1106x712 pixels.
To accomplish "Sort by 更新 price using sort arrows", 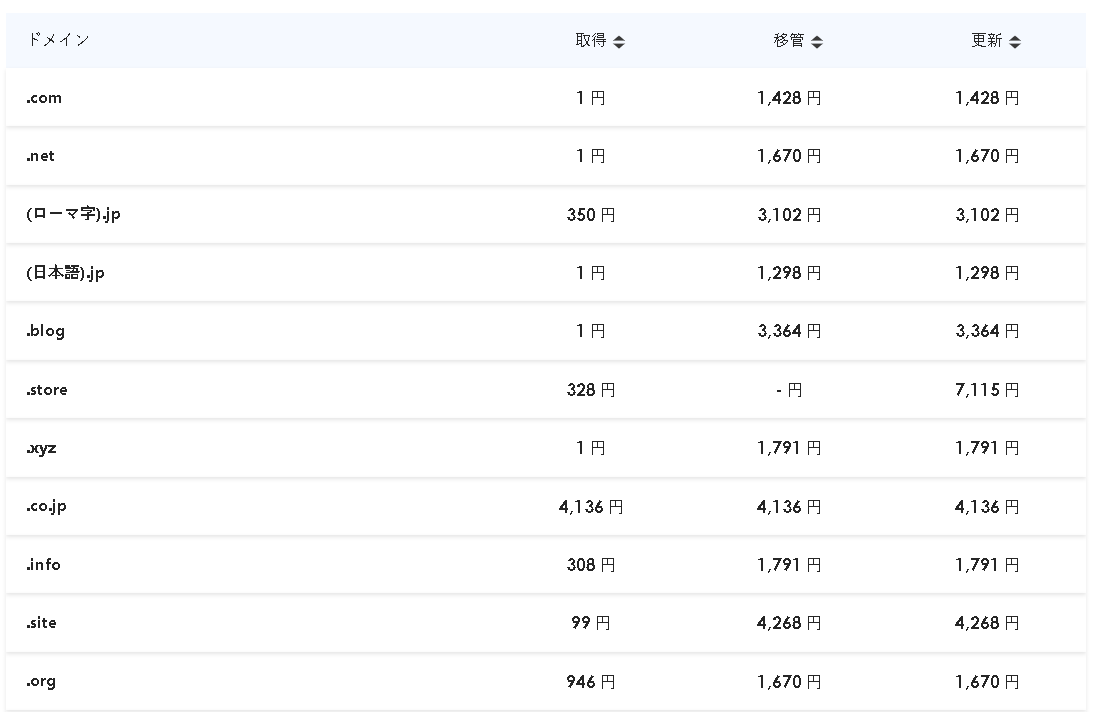I will pos(1015,42).
